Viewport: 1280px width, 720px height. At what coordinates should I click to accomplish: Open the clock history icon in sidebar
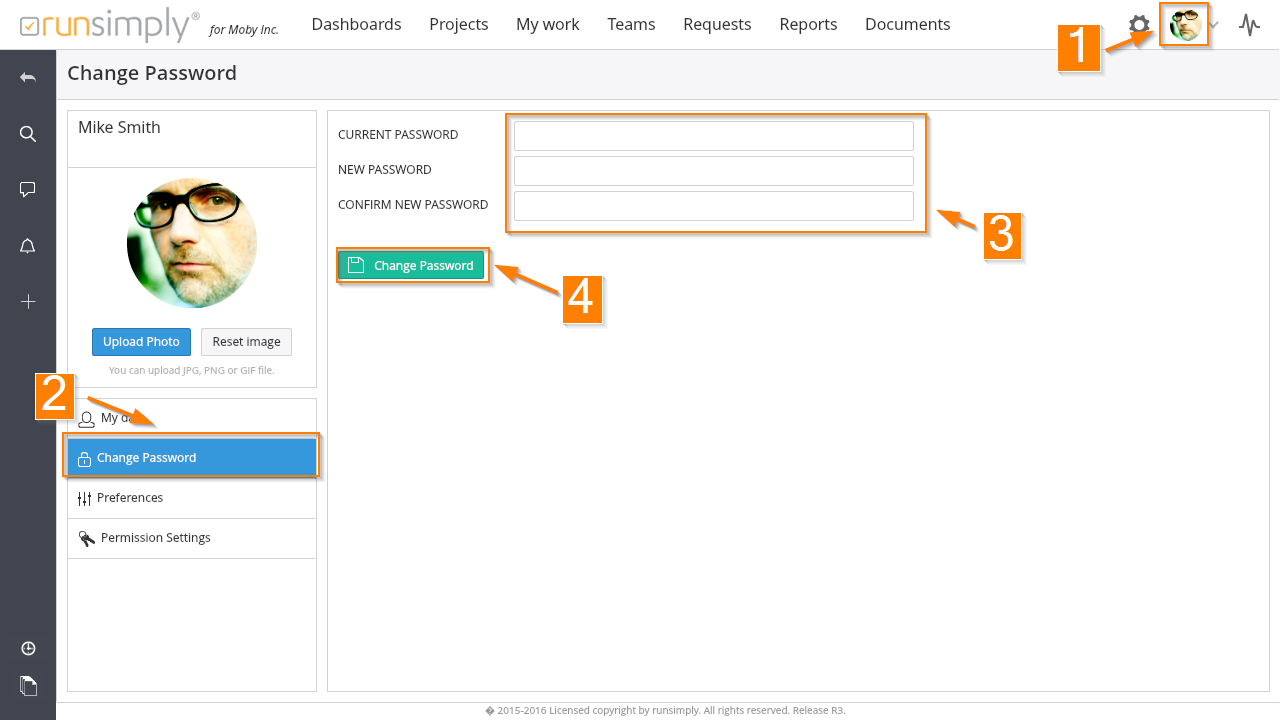[x=28, y=649]
